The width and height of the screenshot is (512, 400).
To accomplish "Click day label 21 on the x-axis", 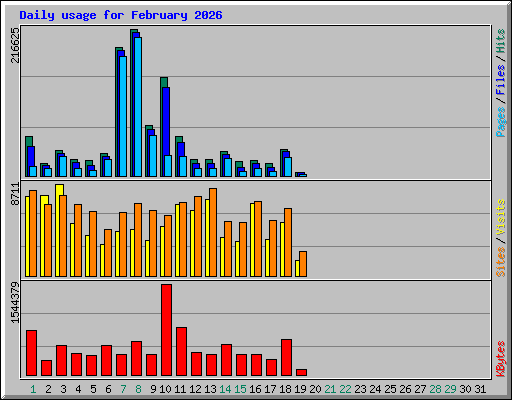I will pos(330,389).
